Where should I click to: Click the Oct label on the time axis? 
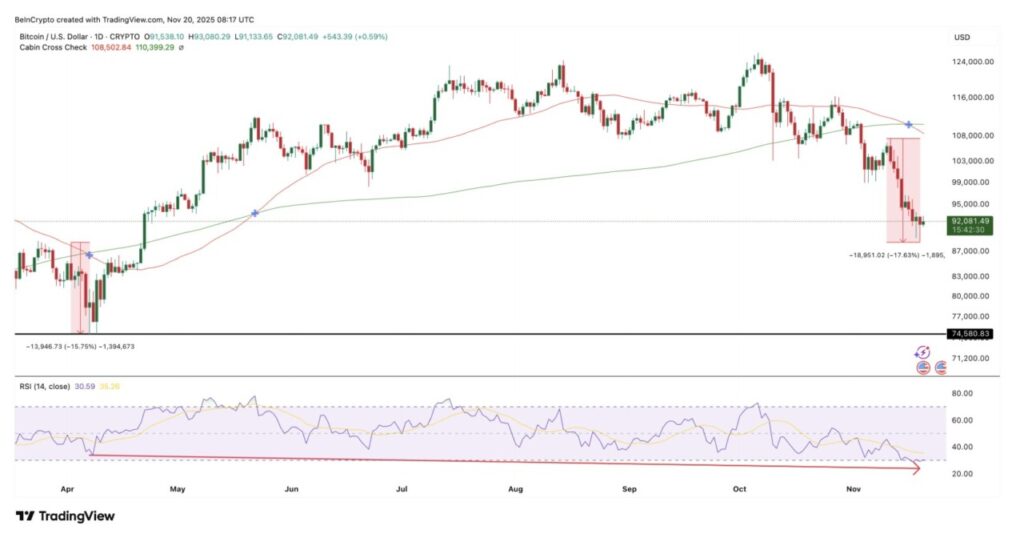click(739, 490)
